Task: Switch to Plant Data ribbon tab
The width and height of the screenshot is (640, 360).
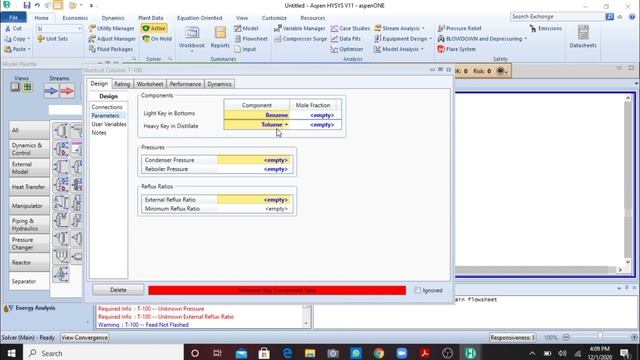Action: [x=151, y=18]
